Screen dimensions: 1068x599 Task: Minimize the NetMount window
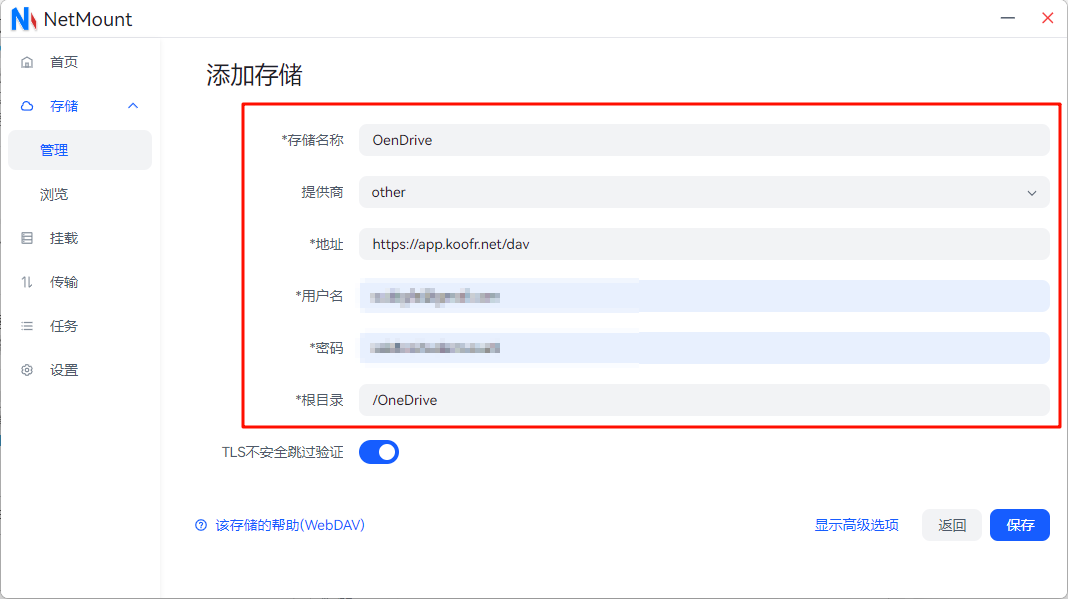(1007, 18)
